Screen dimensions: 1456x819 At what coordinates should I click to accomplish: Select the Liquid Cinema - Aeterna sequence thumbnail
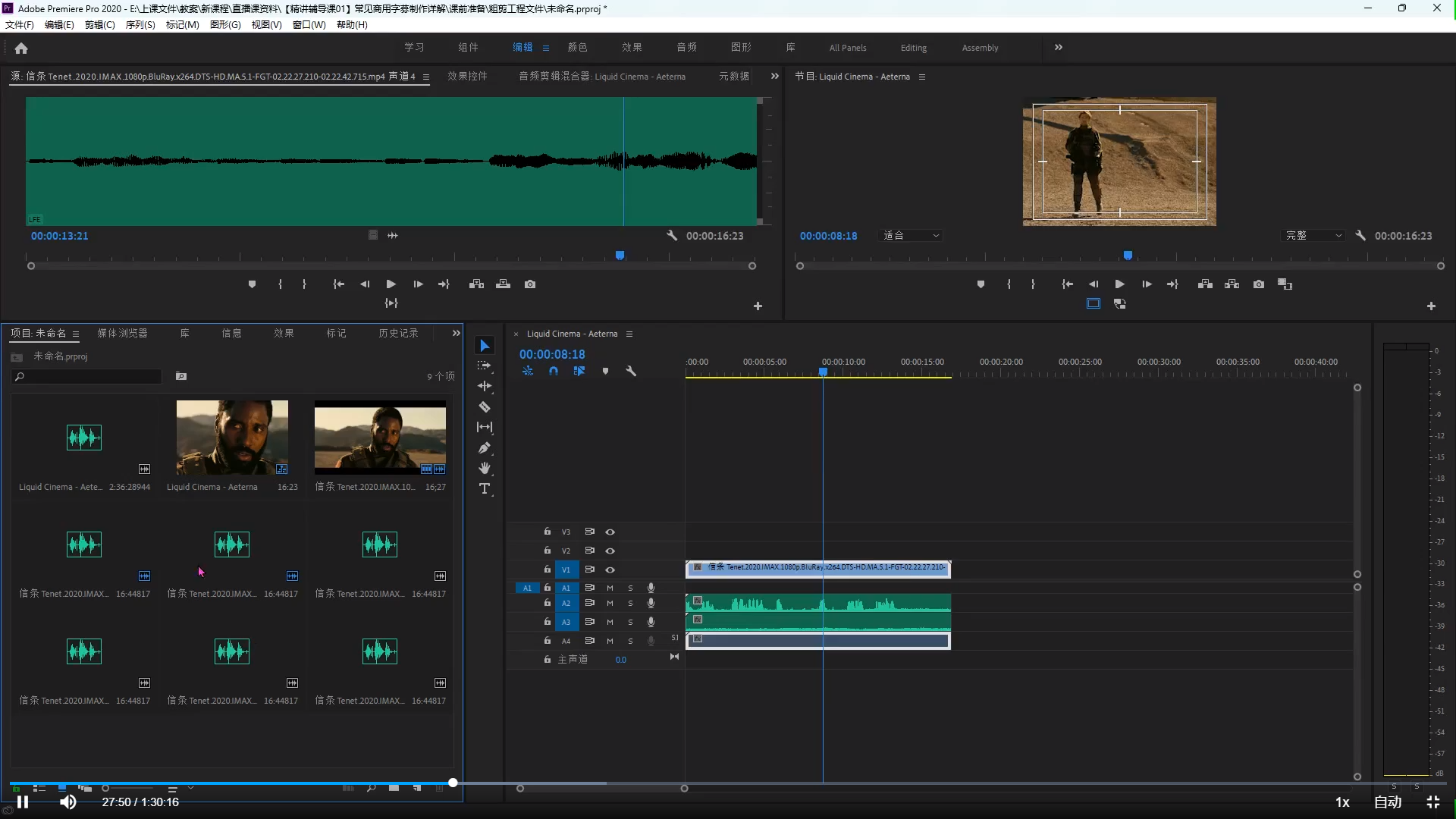click(x=232, y=438)
